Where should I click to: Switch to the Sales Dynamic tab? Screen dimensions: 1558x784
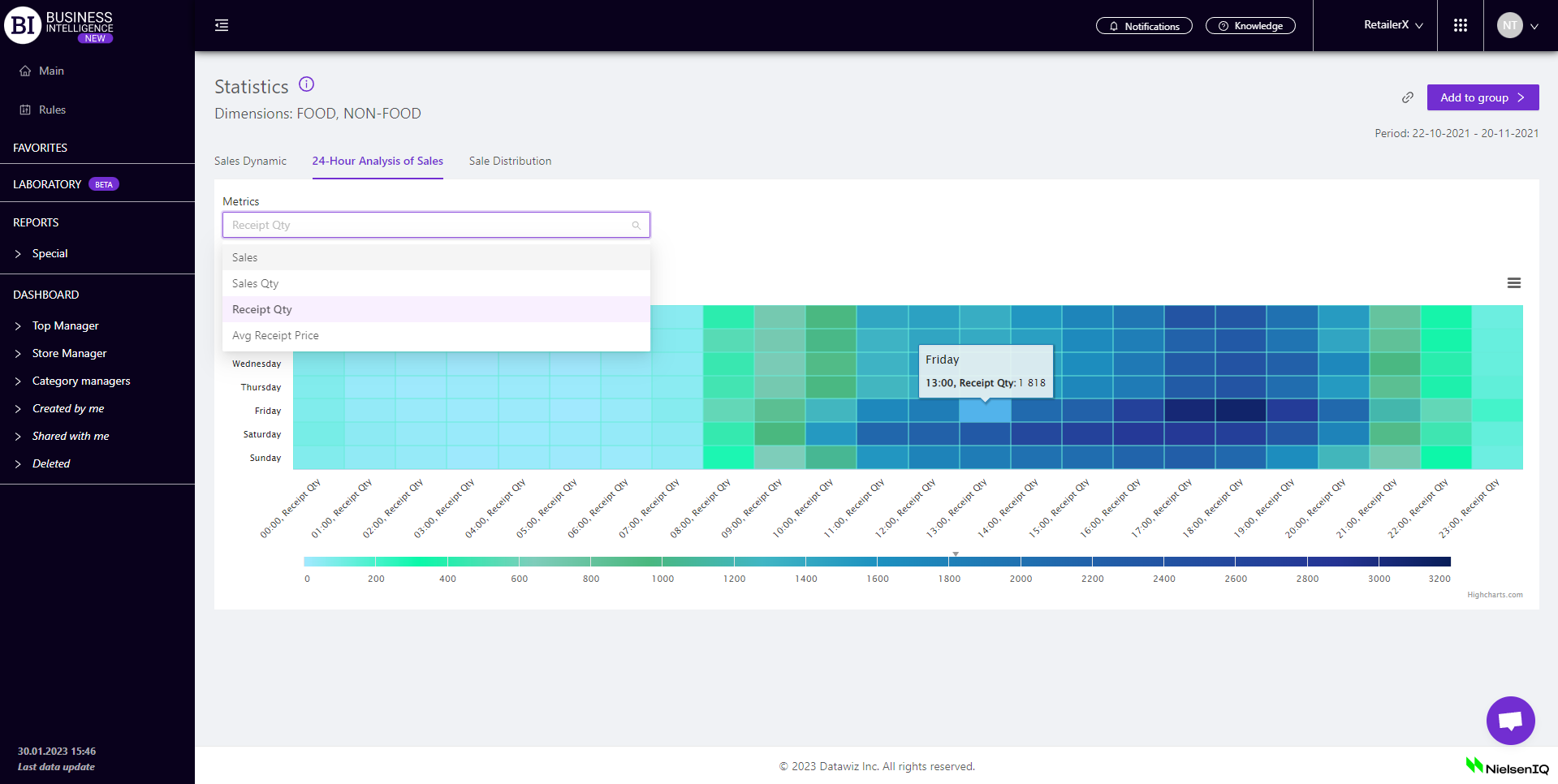tap(250, 161)
